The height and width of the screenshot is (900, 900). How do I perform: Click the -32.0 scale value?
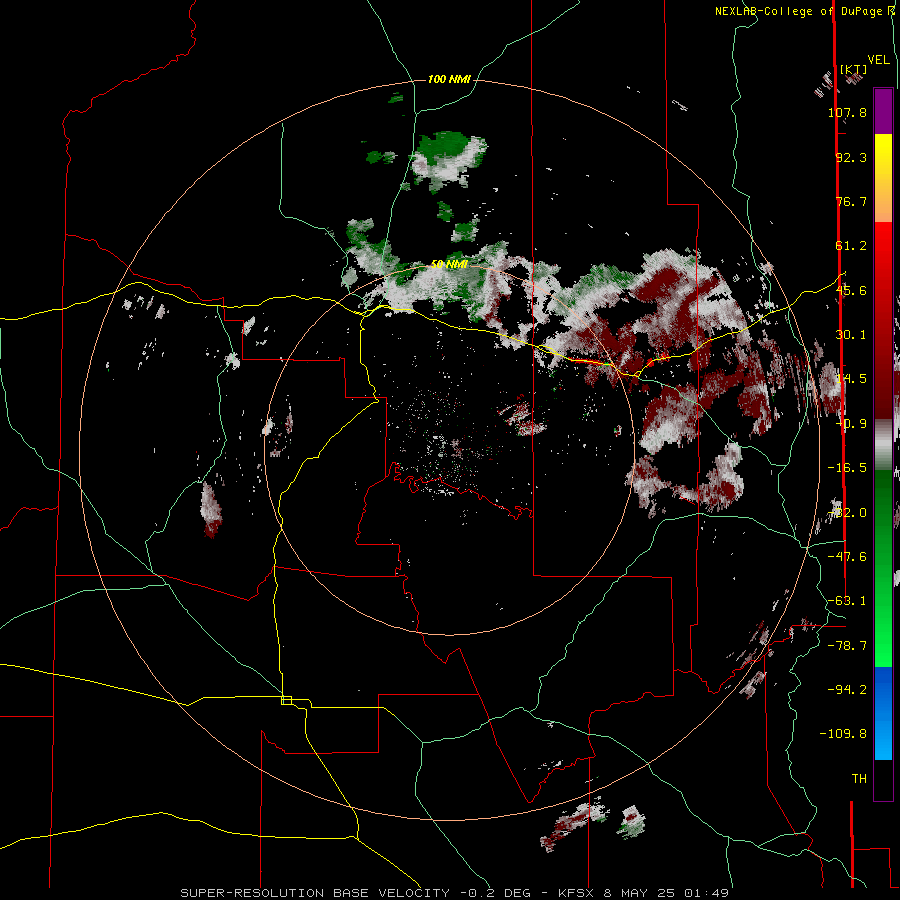(847, 513)
